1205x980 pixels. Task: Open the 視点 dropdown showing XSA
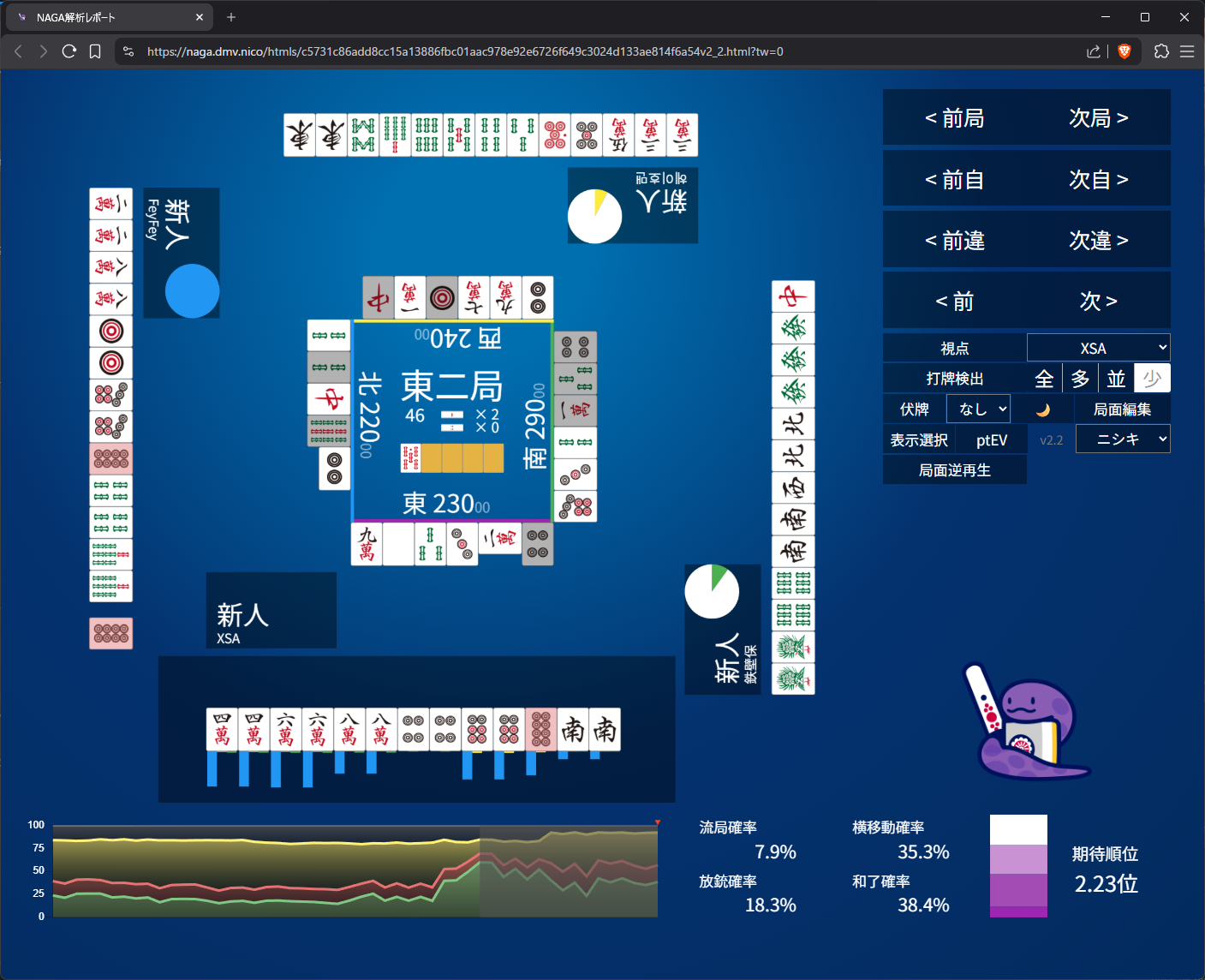(x=1098, y=348)
